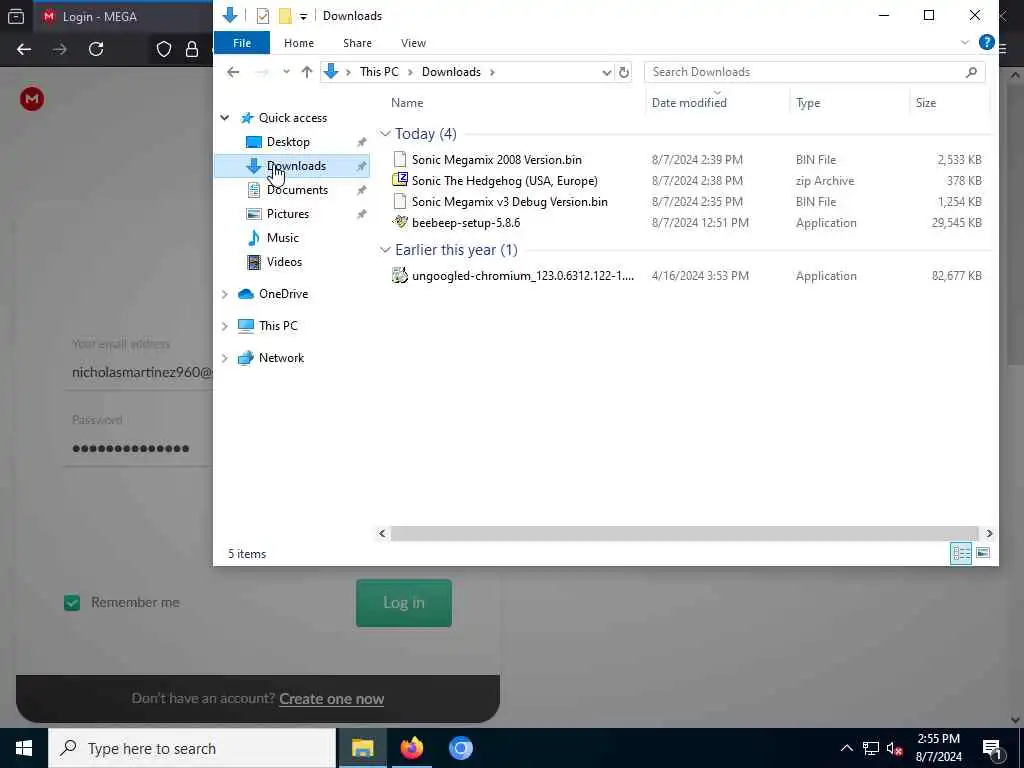This screenshot has width=1024, height=768.
Task: Expand the OneDrive tree node
Action: click(225, 294)
